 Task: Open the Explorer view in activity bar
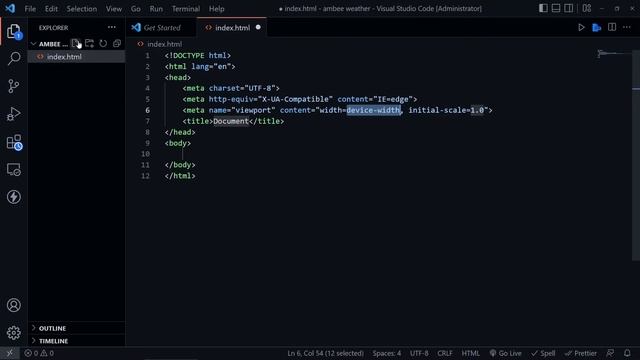(14, 31)
